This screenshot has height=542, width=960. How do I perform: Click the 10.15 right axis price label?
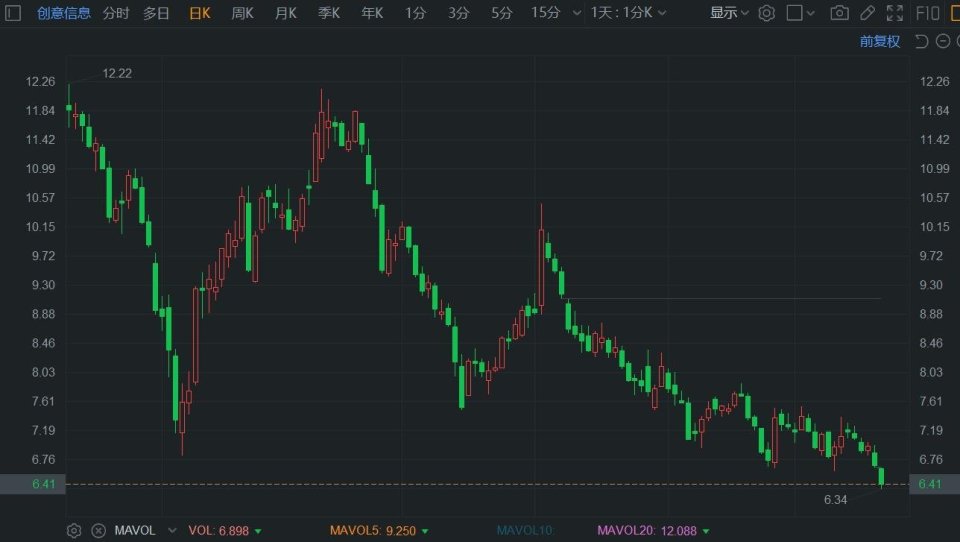934,227
